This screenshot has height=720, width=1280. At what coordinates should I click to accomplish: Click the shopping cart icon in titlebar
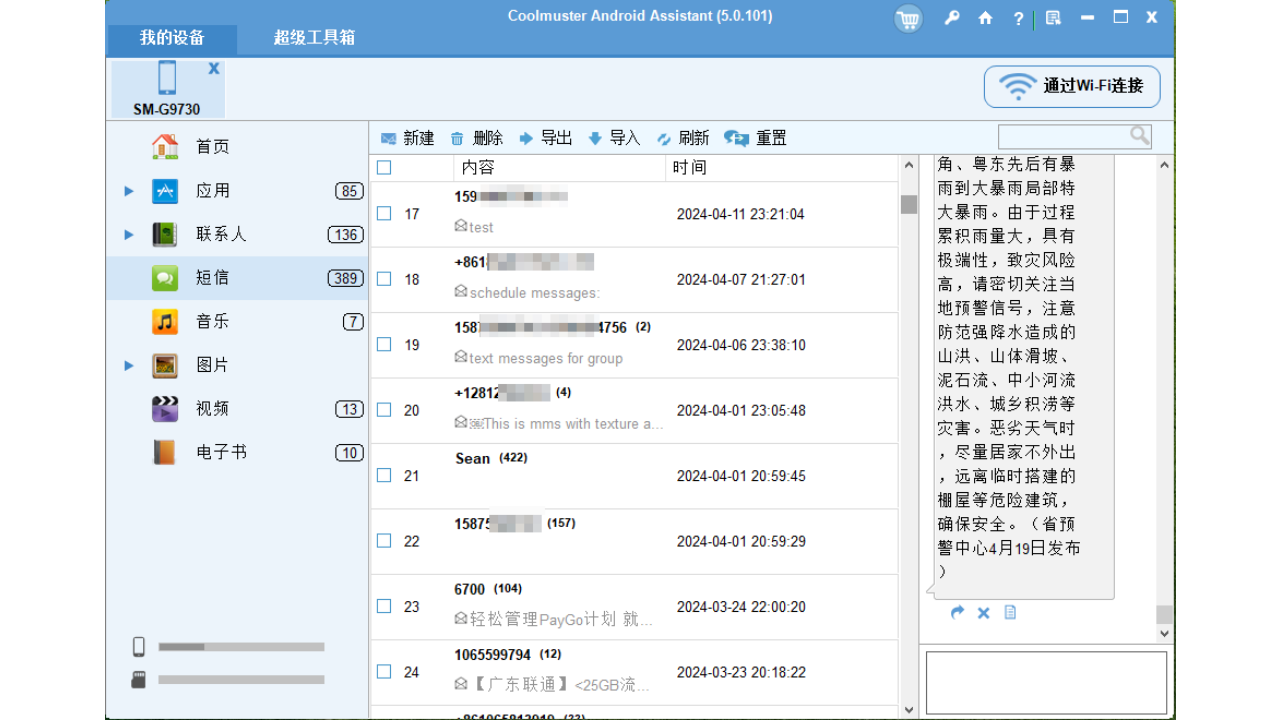click(x=907, y=18)
